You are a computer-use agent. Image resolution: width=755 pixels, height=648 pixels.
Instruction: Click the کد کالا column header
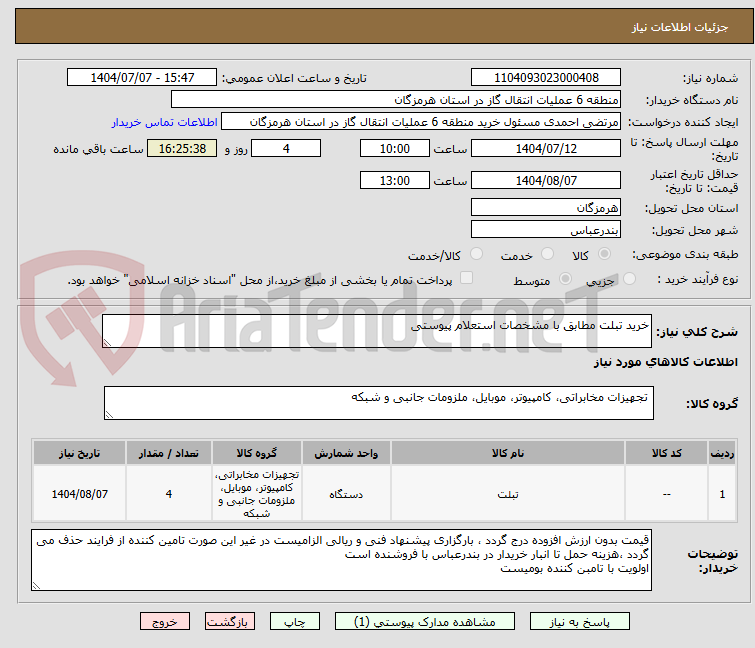[666, 453]
